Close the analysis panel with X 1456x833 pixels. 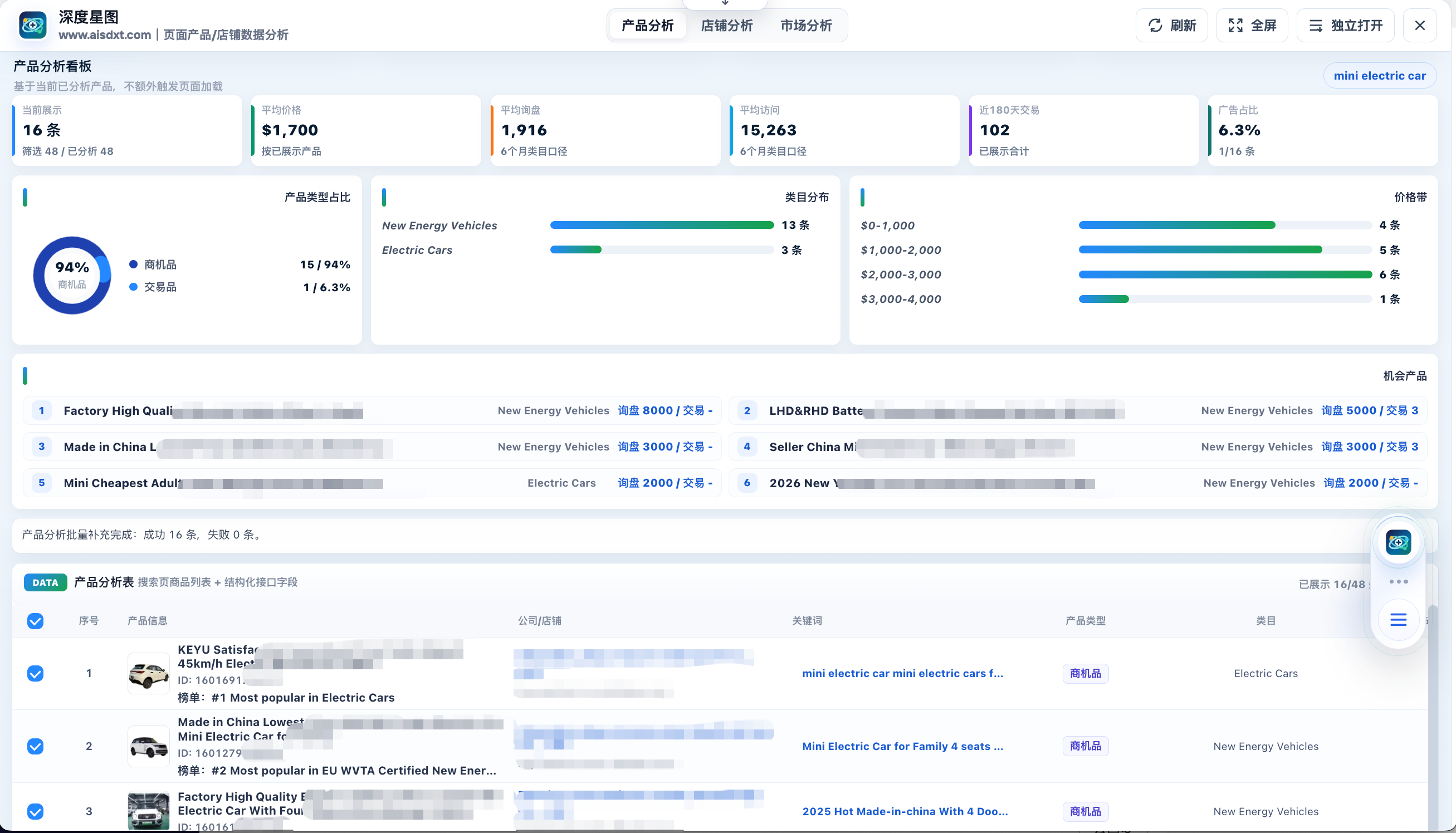pos(1419,26)
